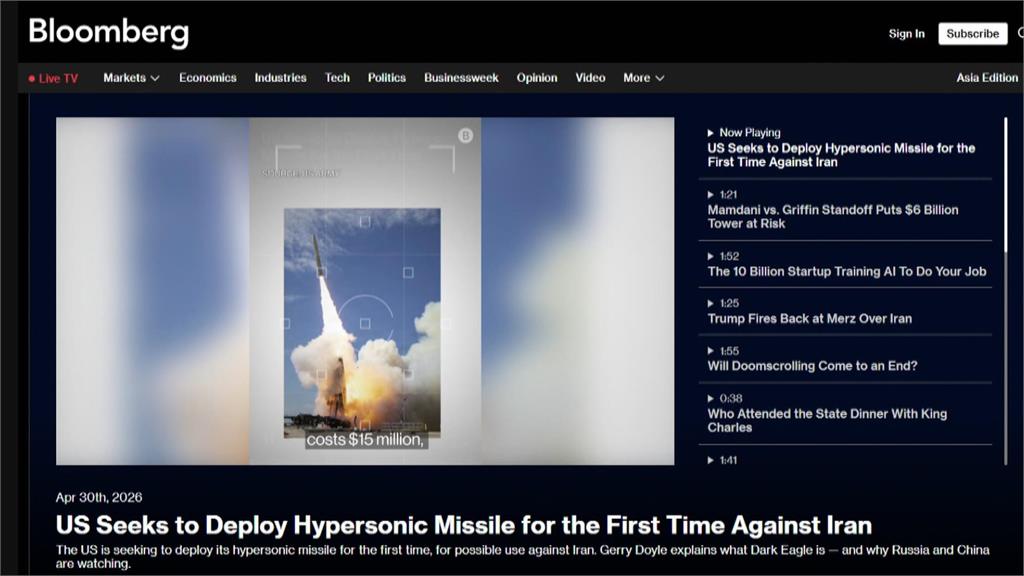The width and height of the screenshot is (1024, 576).
Task: Expand the More menu
Action: pos(643,78)
